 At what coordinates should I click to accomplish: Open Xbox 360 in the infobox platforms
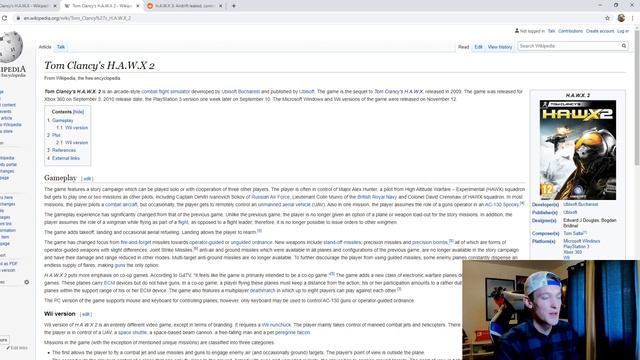tap(572, 252)
